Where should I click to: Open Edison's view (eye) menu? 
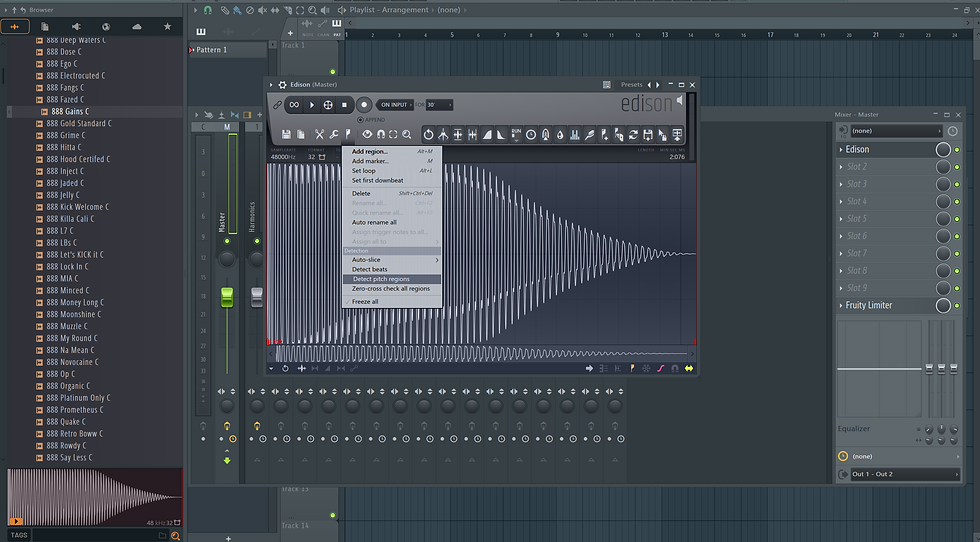point(367,134)
